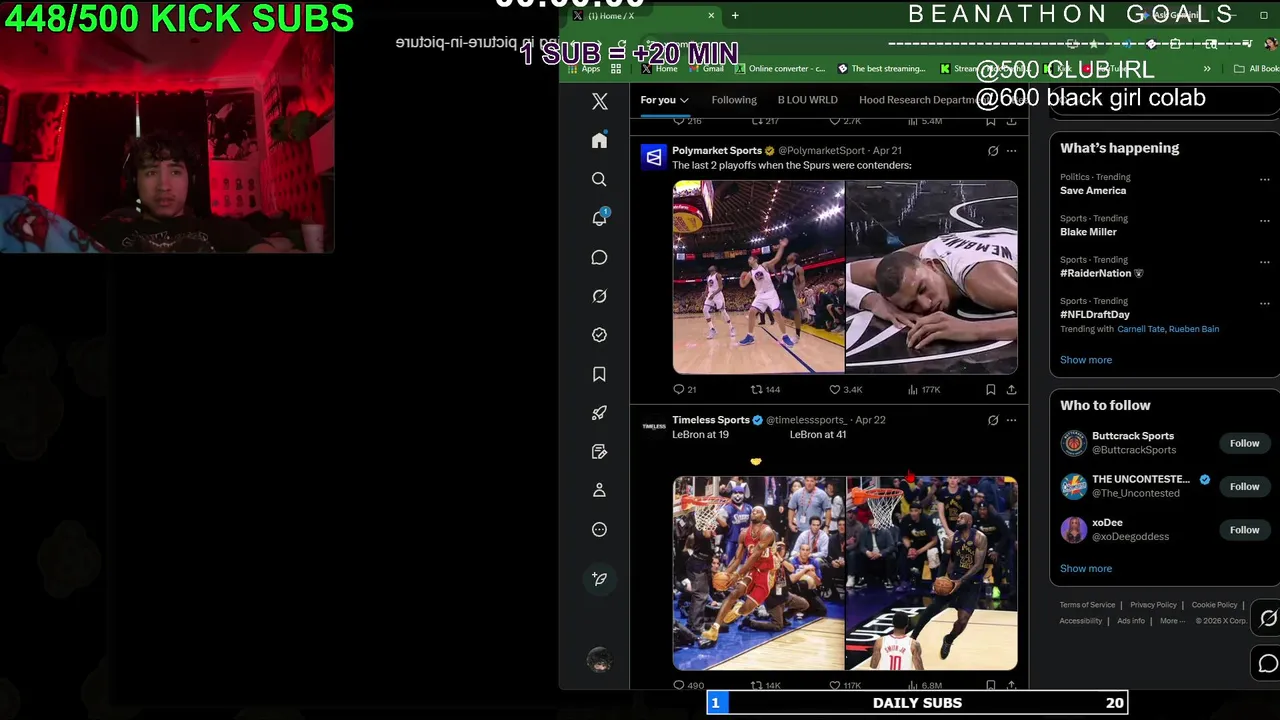The height and width of the screenshot is (720, 1280).
Task: Follow THE UNCONTESTED account
Action: [x=1244, y=486]
